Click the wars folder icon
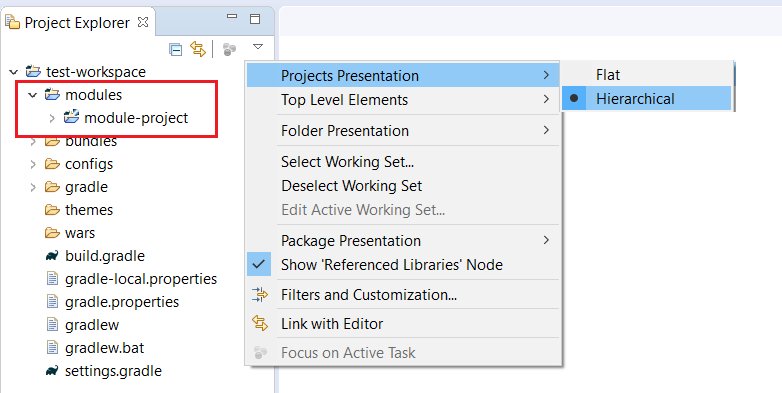The image size is (782, 393). pos(52,232)
